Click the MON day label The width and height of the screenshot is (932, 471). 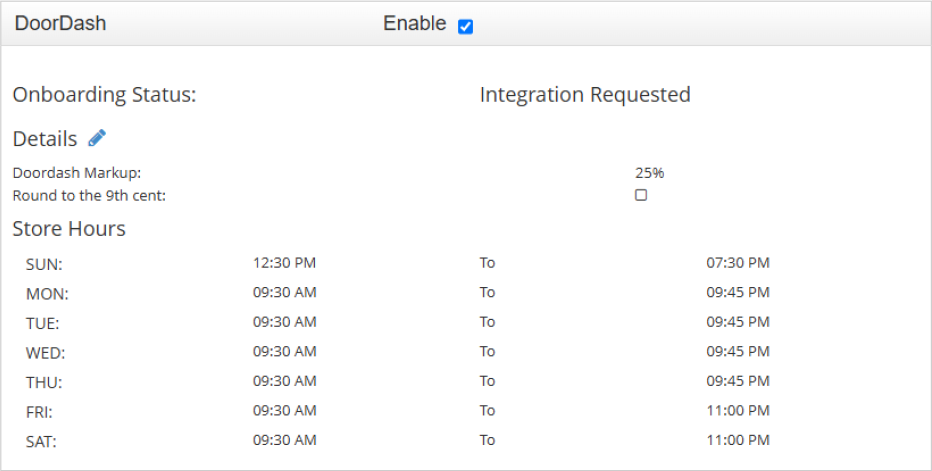point(46,294)
